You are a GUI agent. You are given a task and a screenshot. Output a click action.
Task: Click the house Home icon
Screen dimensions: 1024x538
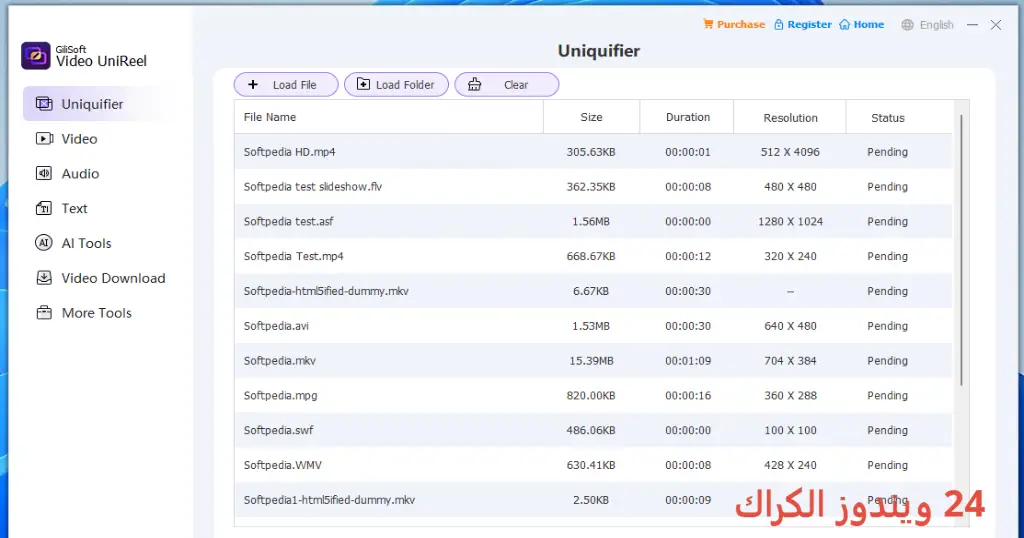(x=844, y=25)
